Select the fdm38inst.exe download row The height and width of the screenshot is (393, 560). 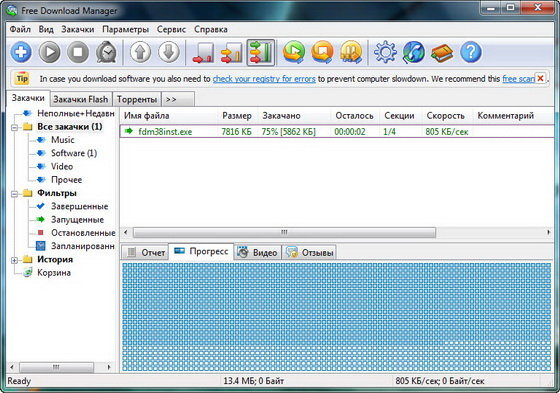pyautogui.click(x=337, y=131)
